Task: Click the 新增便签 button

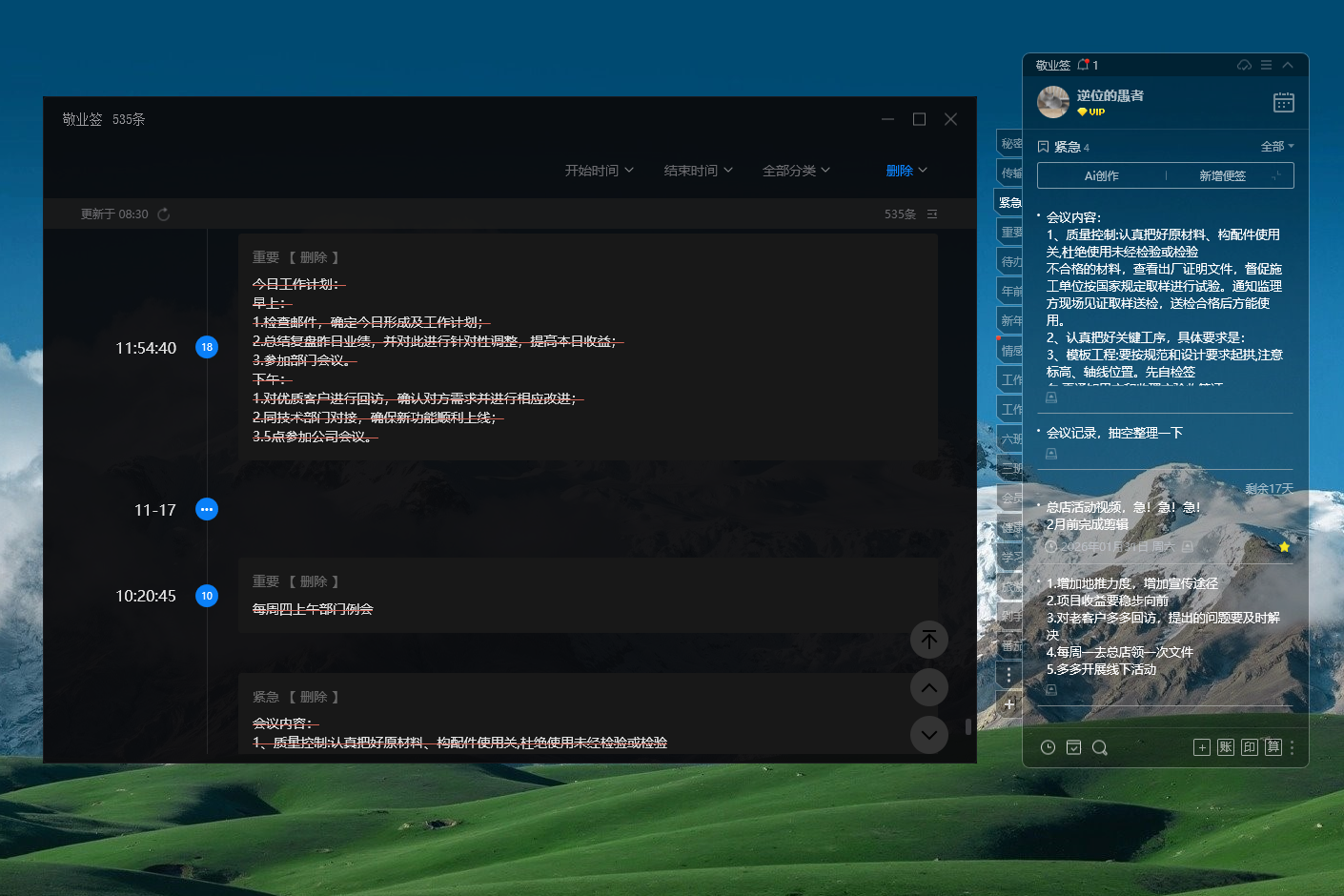Action: 1223,176
